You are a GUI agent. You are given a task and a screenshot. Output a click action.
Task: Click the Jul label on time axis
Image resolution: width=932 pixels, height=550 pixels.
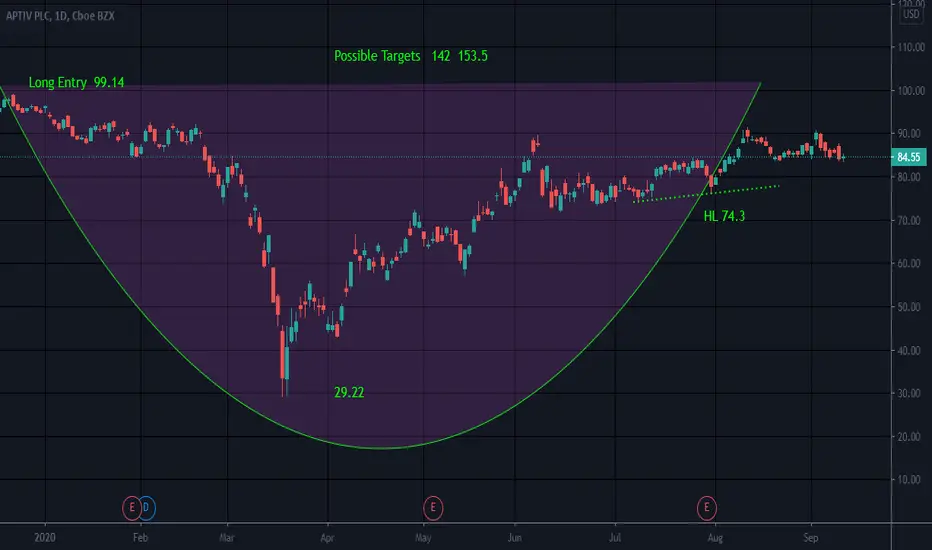[615, 538]
